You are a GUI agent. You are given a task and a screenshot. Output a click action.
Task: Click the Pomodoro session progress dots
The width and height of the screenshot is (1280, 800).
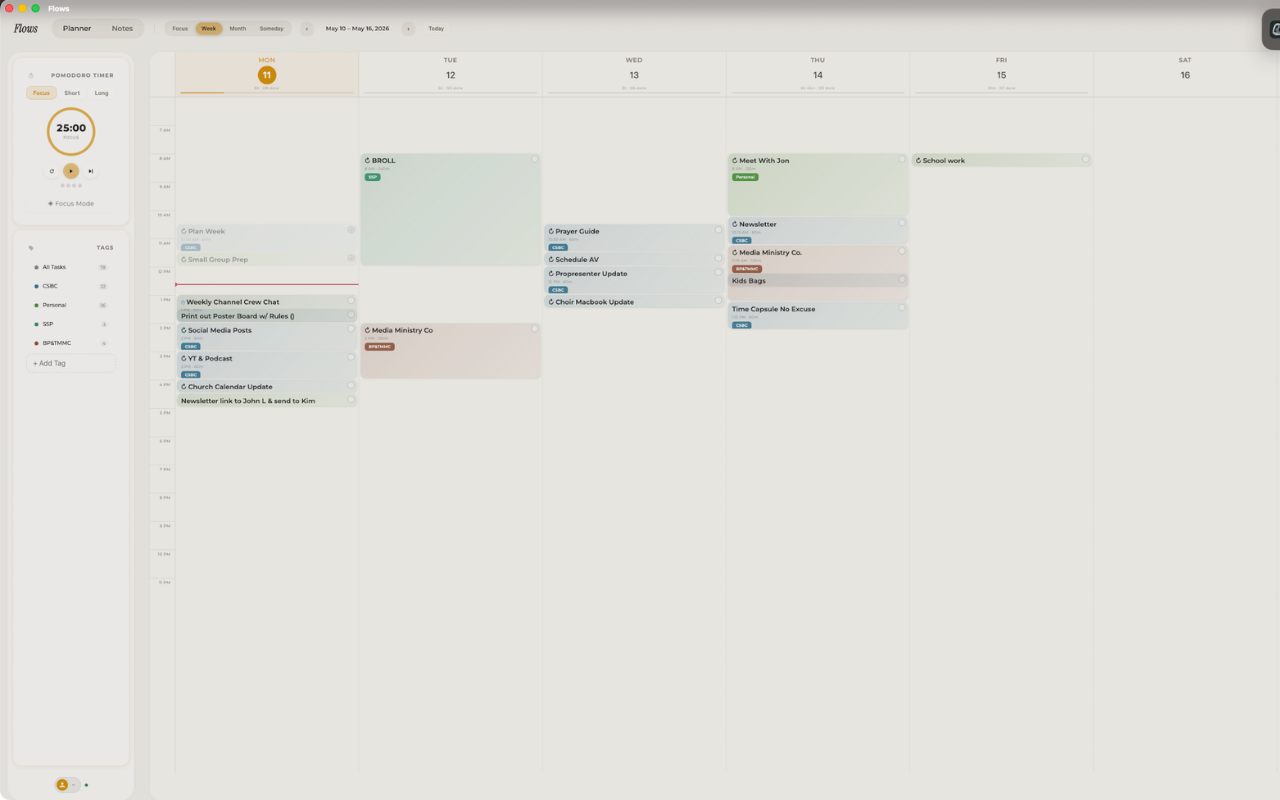pos(71,186)
